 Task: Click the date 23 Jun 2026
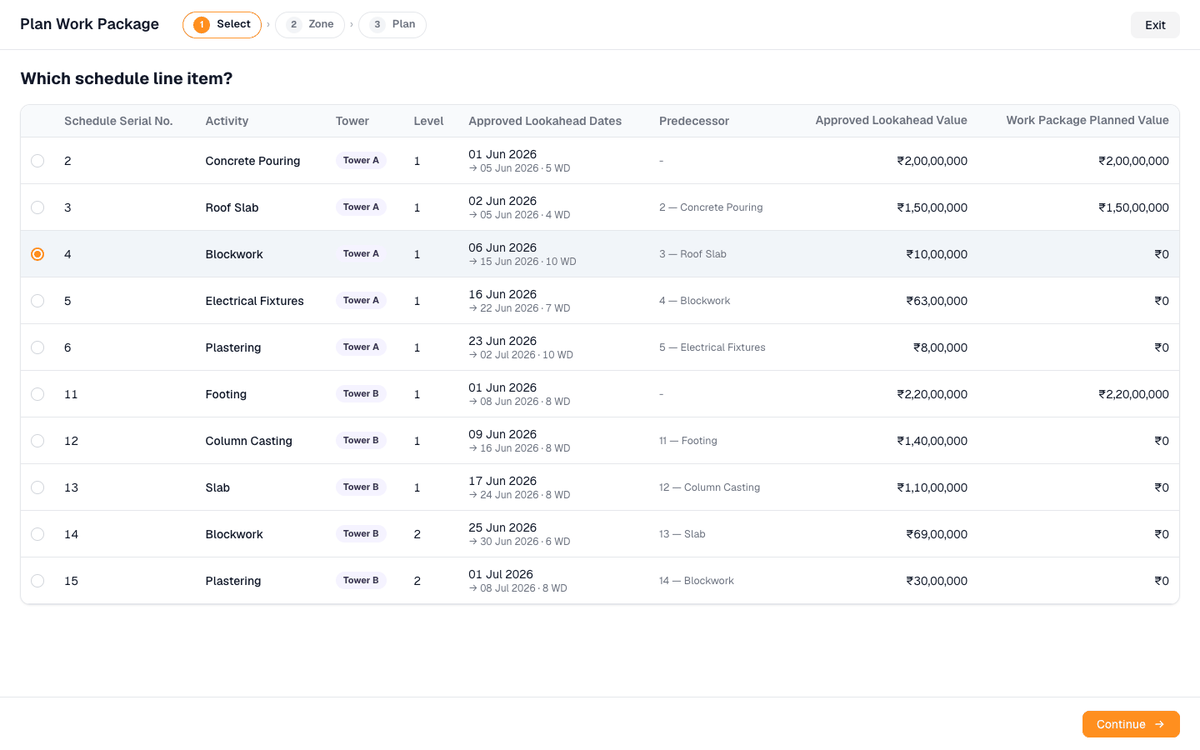(x=502, y=341)
